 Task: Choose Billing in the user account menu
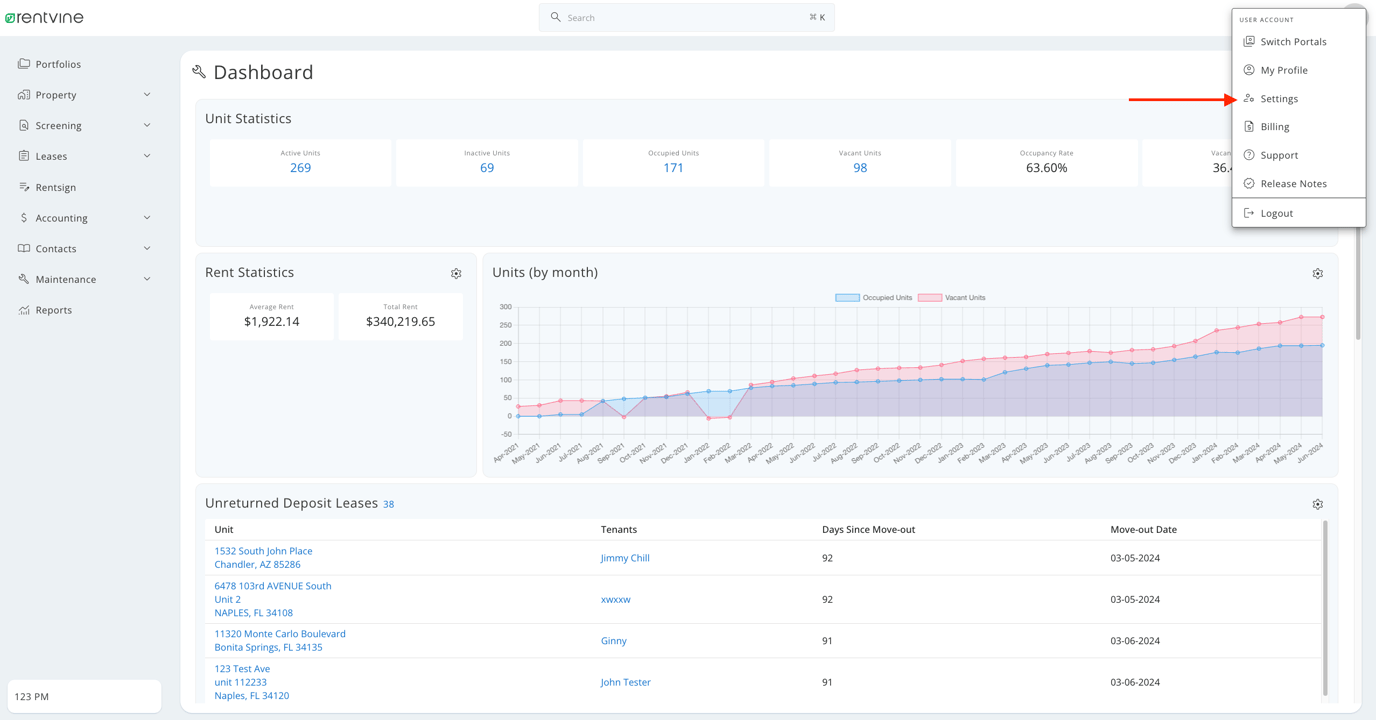coord(1274,127)
